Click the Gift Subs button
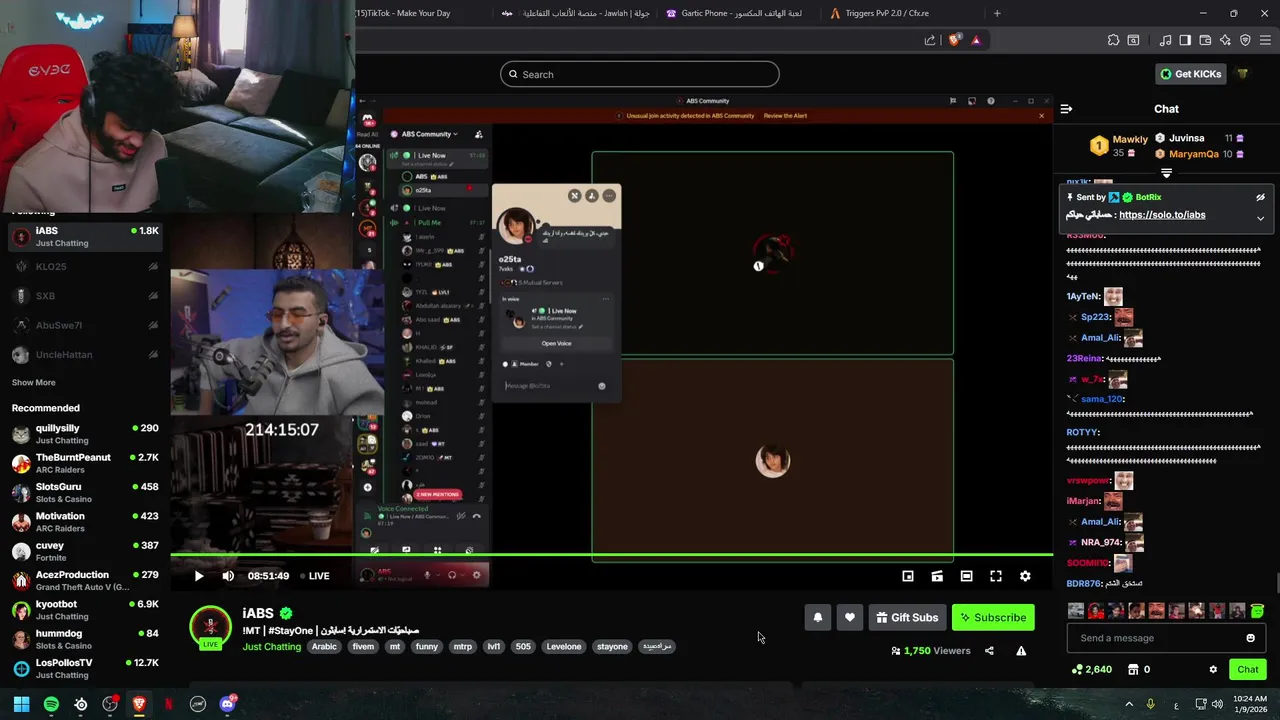 pos(908,618)
